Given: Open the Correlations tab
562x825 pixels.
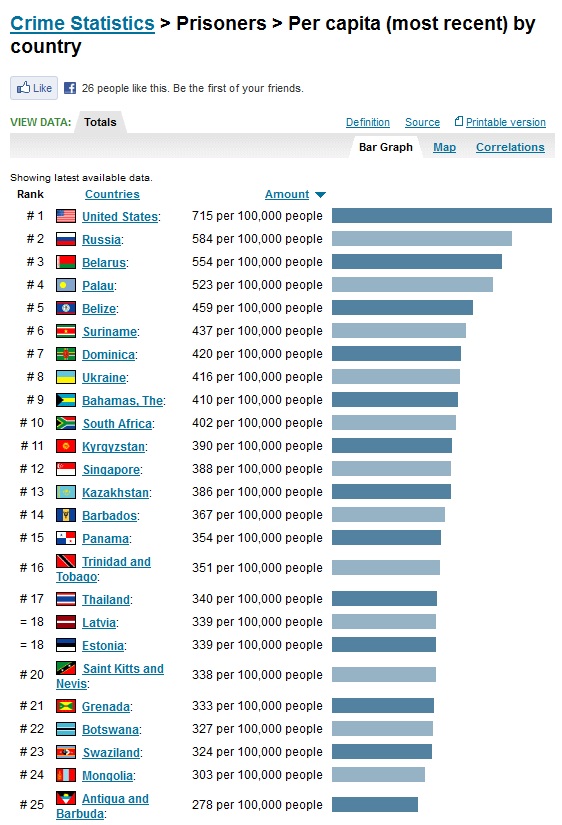Looking at the screenshot, I should 510,147.
